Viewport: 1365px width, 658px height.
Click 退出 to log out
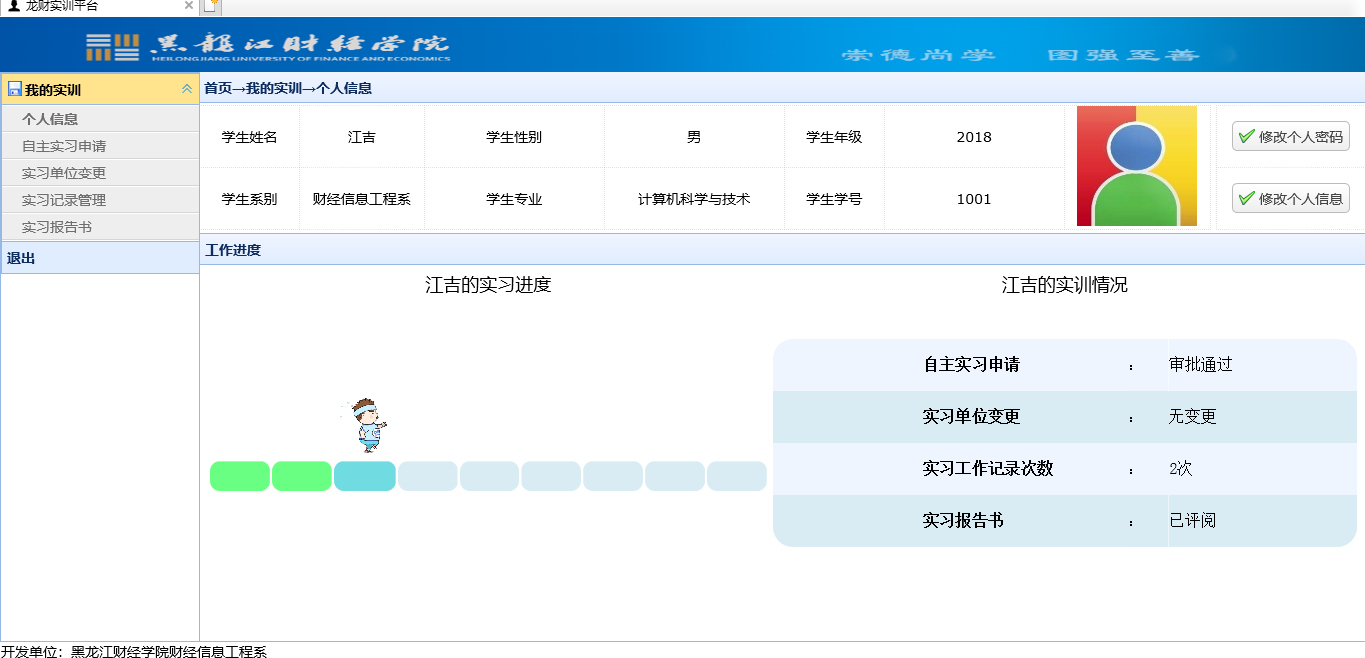point(21,258)
